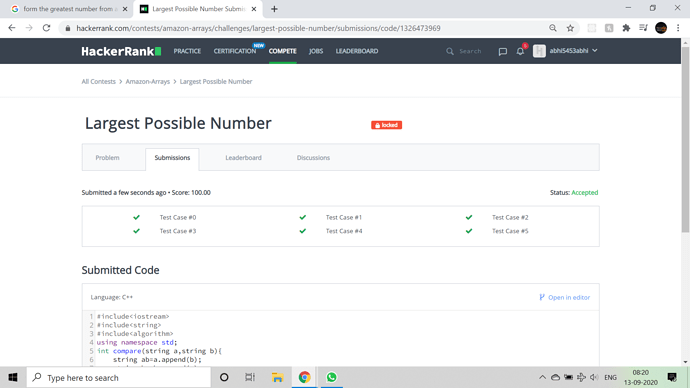The image size is (690, 388).
Task: Open submitted code in editor
Action: click(565, 297)
